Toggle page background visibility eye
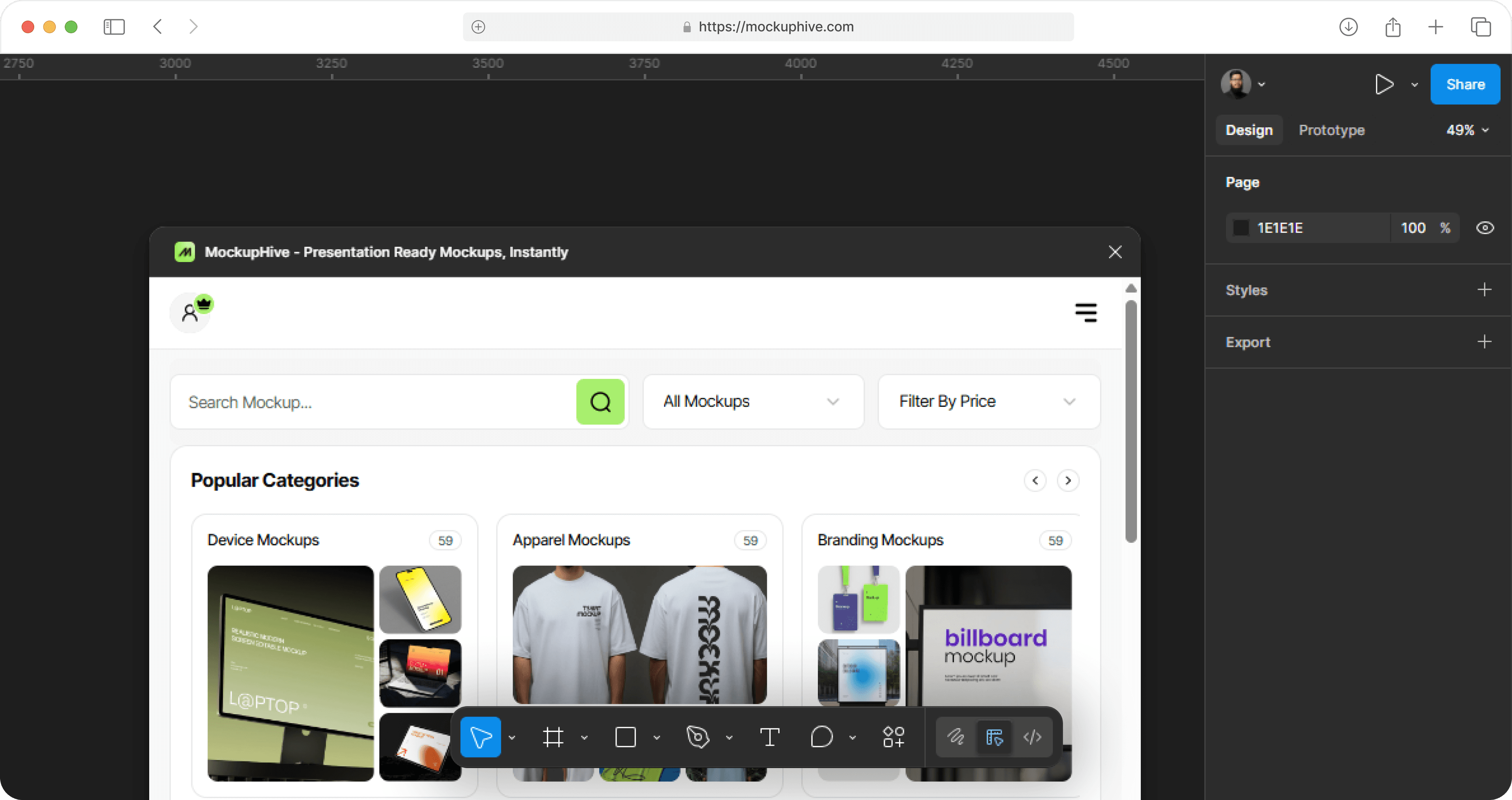The width and height of the screenshot is (1512, 800). pyautogui.click(x=1485, y=228)
